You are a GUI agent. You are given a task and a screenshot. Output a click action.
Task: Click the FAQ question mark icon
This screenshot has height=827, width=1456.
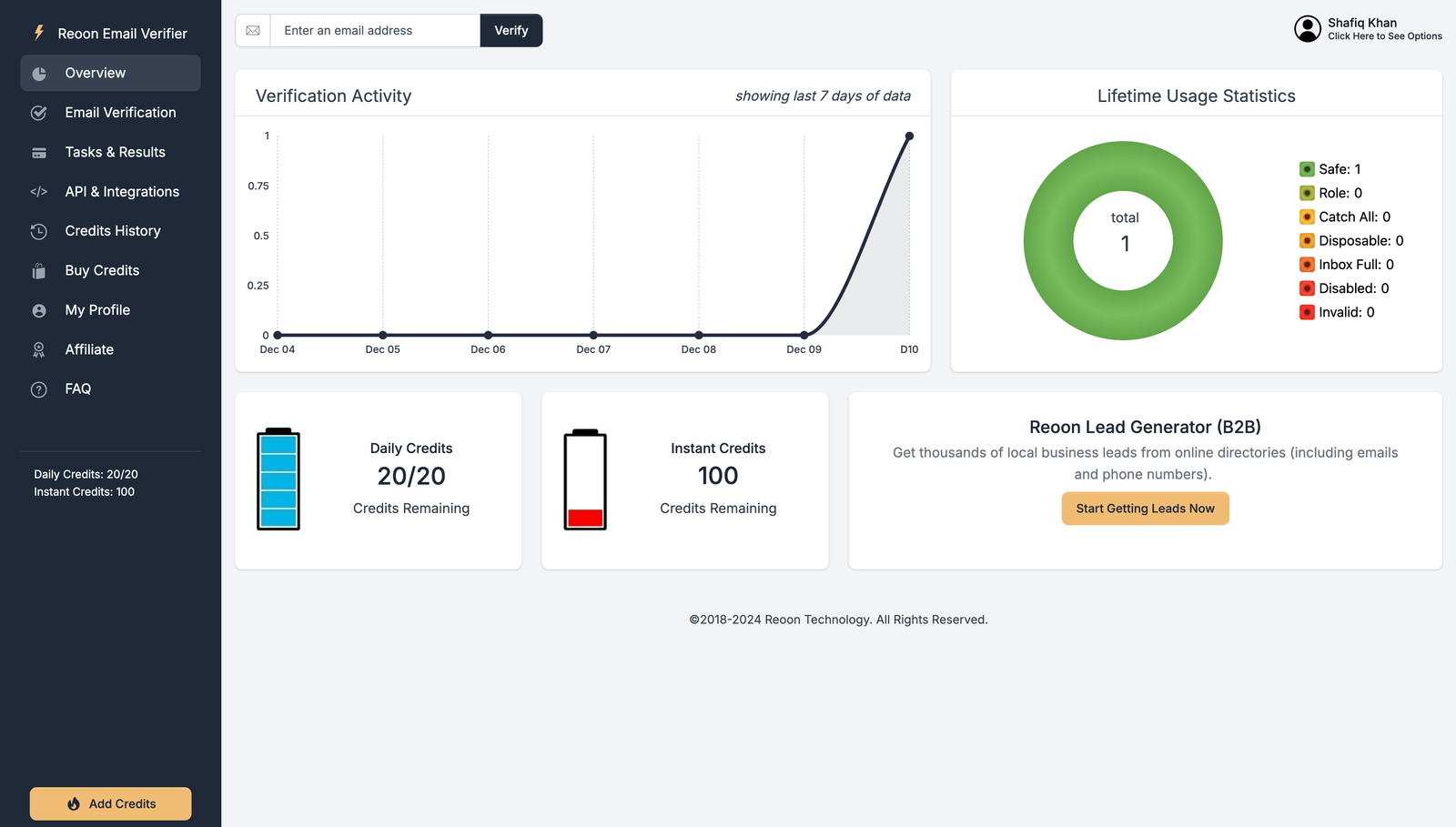click(x=39, y=389)
